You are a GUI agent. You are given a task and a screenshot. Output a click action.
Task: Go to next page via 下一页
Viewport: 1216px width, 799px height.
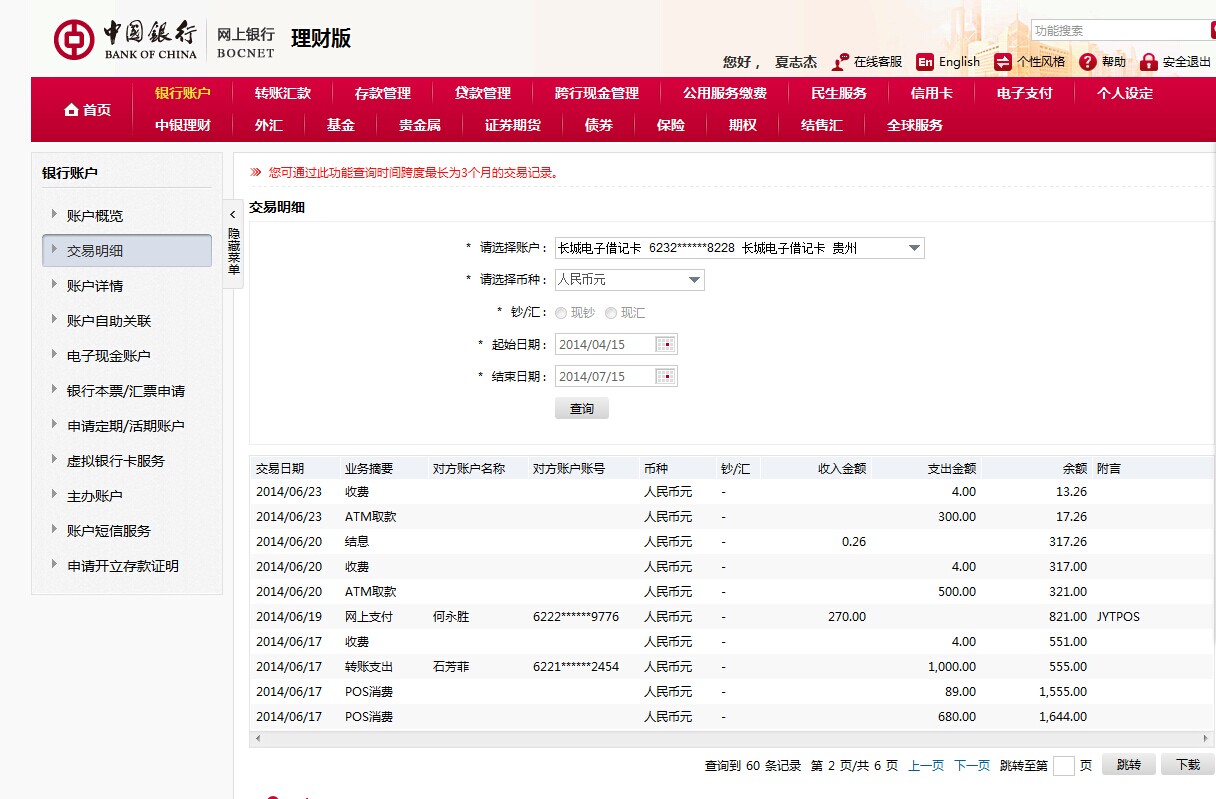pos(971,765)
